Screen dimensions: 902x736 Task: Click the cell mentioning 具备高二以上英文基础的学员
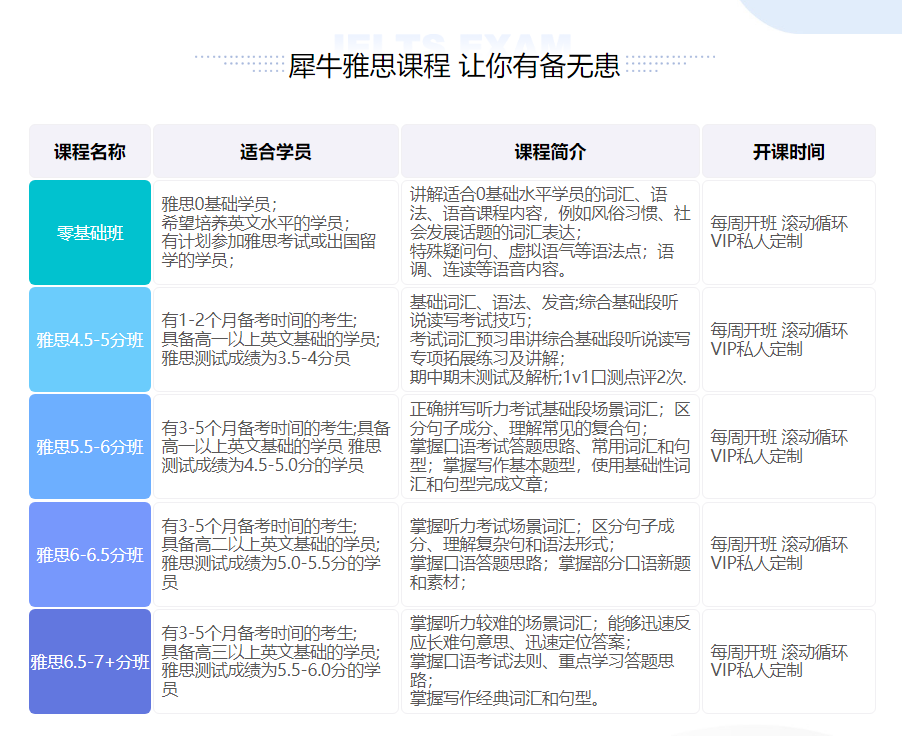click(x=276, y=554)
